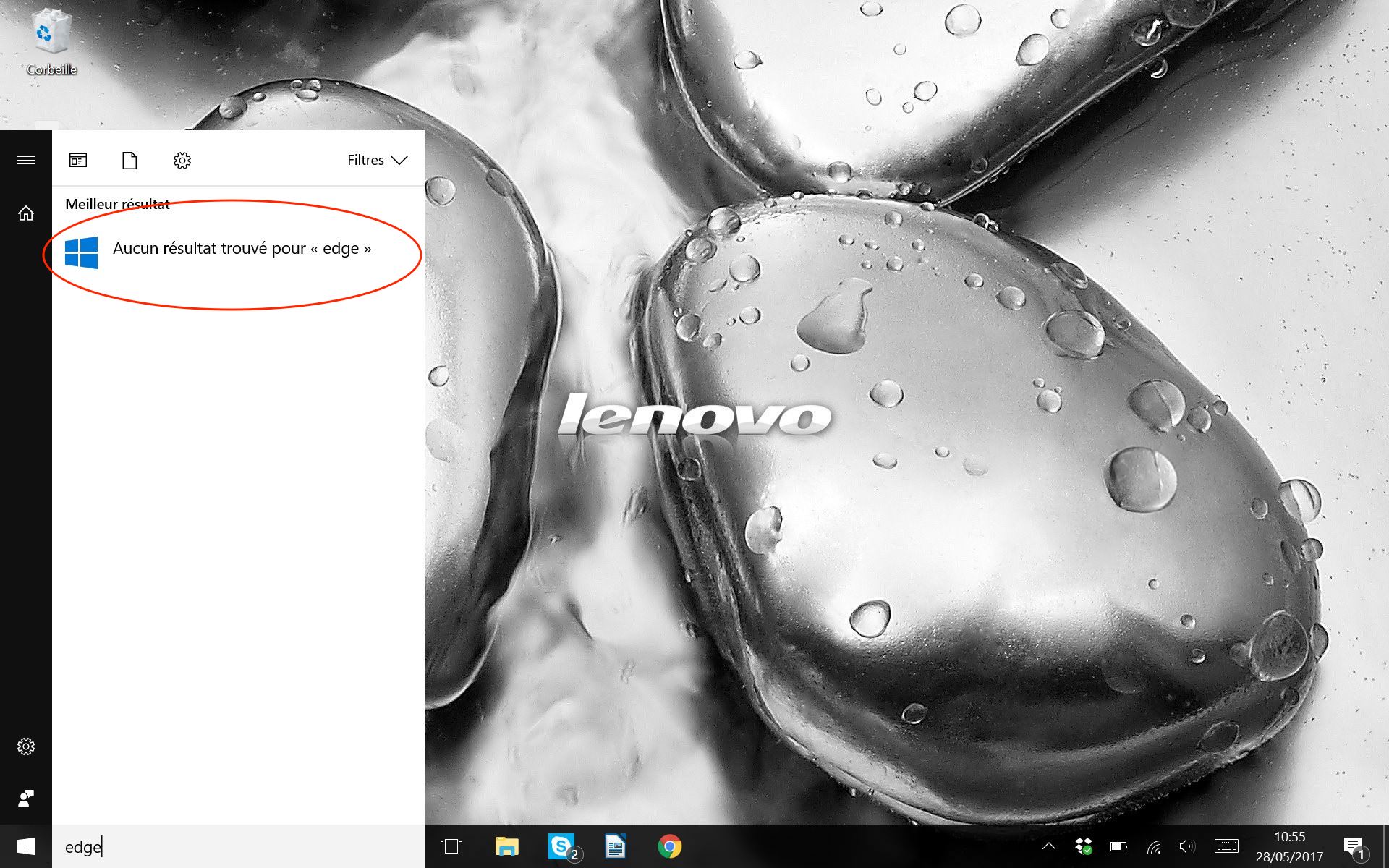Screen dimensions: 1389x868
Task: Show hidden system tray icons
Action: (x=1048, y=846)
